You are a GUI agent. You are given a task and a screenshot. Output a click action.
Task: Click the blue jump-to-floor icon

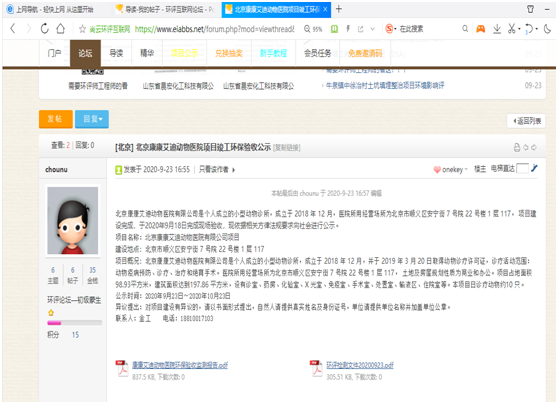click(534, 168)
